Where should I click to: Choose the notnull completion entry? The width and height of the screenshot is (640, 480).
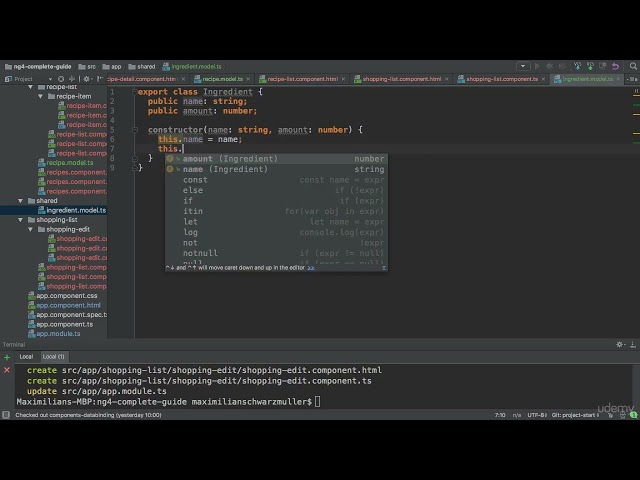(276, 253)
